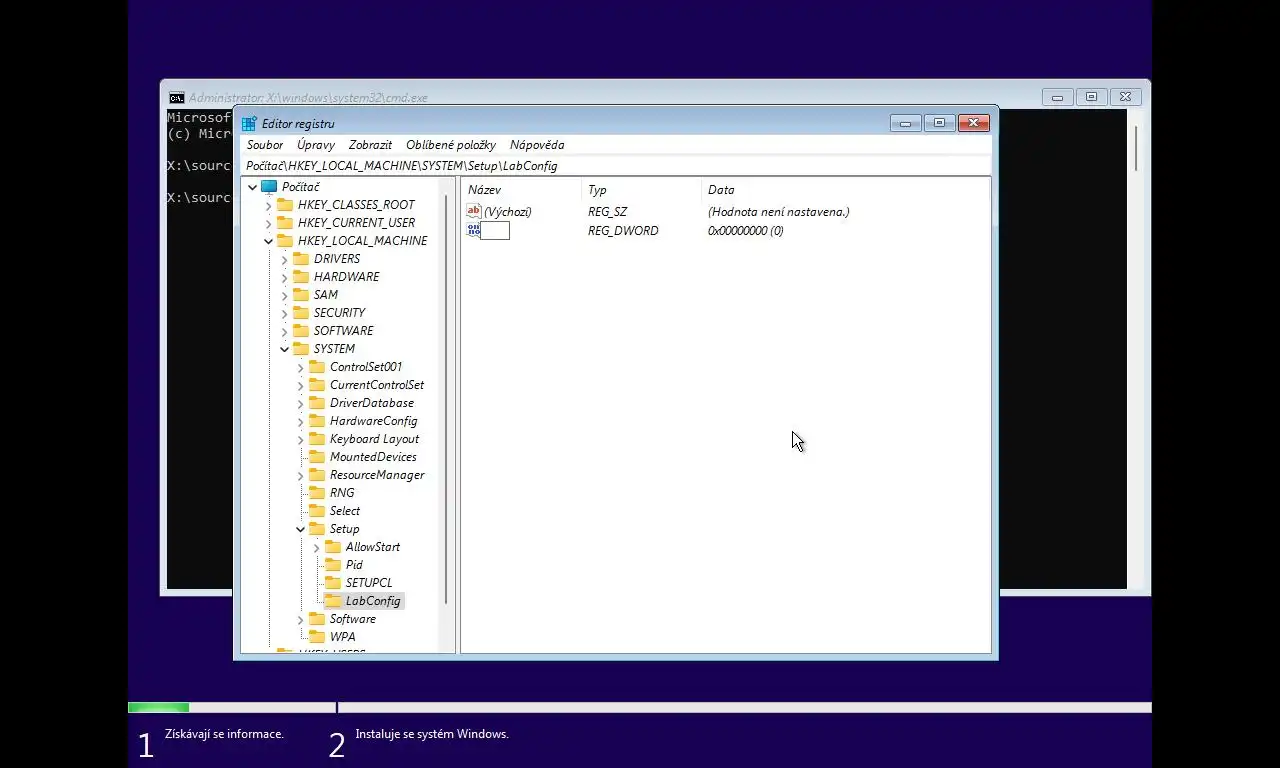Maximize the Editor registru window
This screenshot has height=768, width=1280.
point(939,123)
